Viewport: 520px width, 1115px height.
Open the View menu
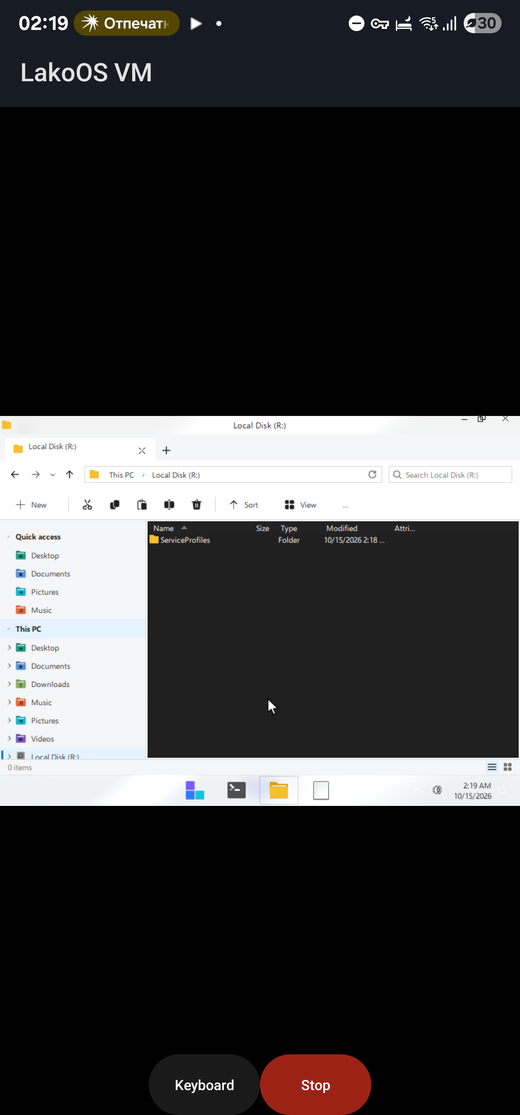coord(300,505)
